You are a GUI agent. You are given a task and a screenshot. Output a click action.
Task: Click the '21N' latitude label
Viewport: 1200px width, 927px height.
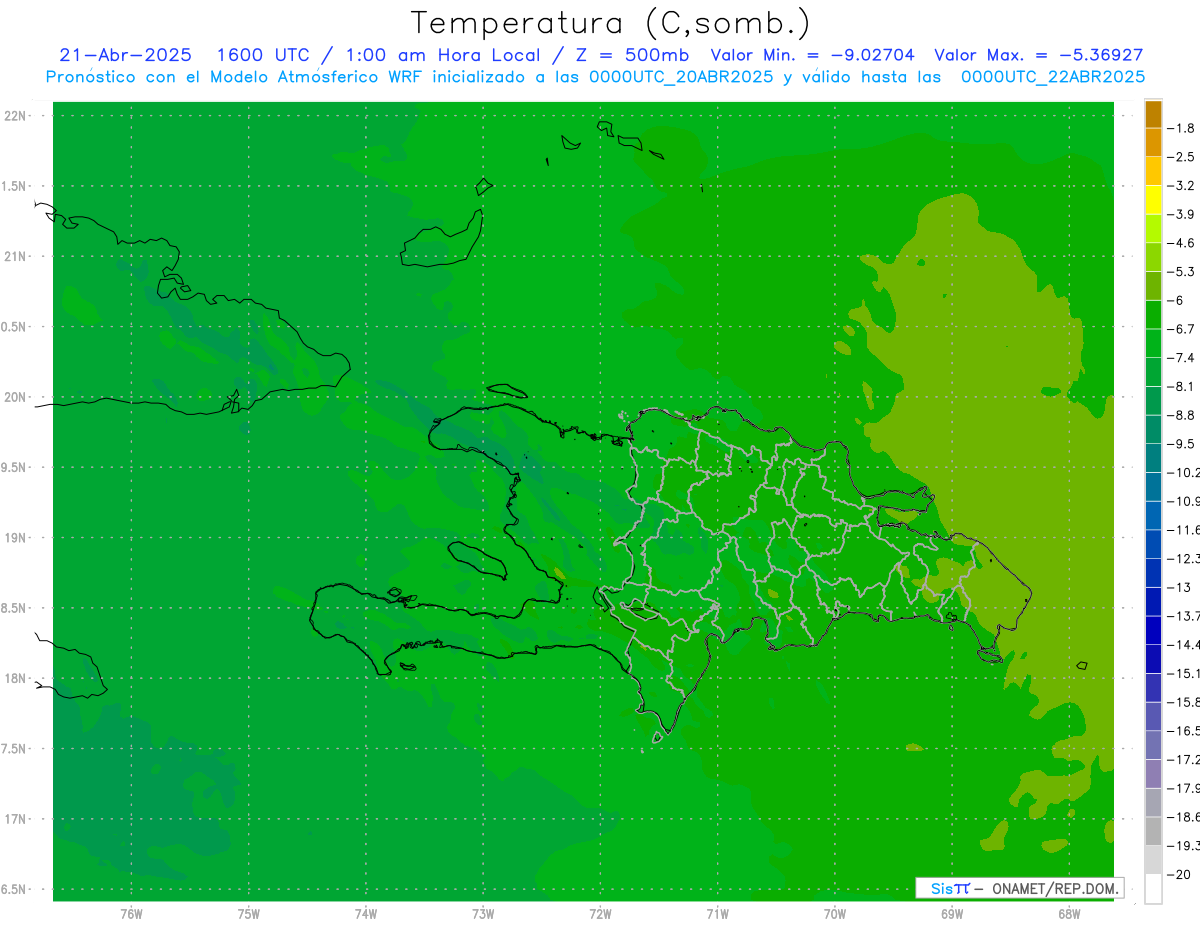[x=15, y=257]
